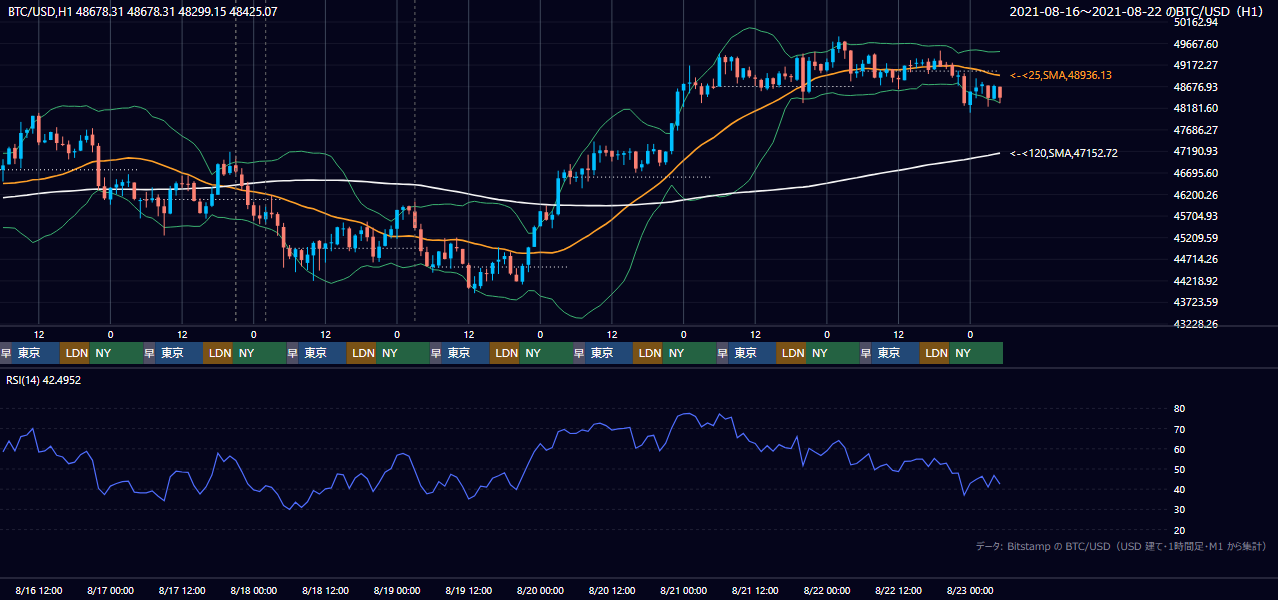Click RSI axis level 40
This screenshot has width=1278, height=600.
point(1179,489)
